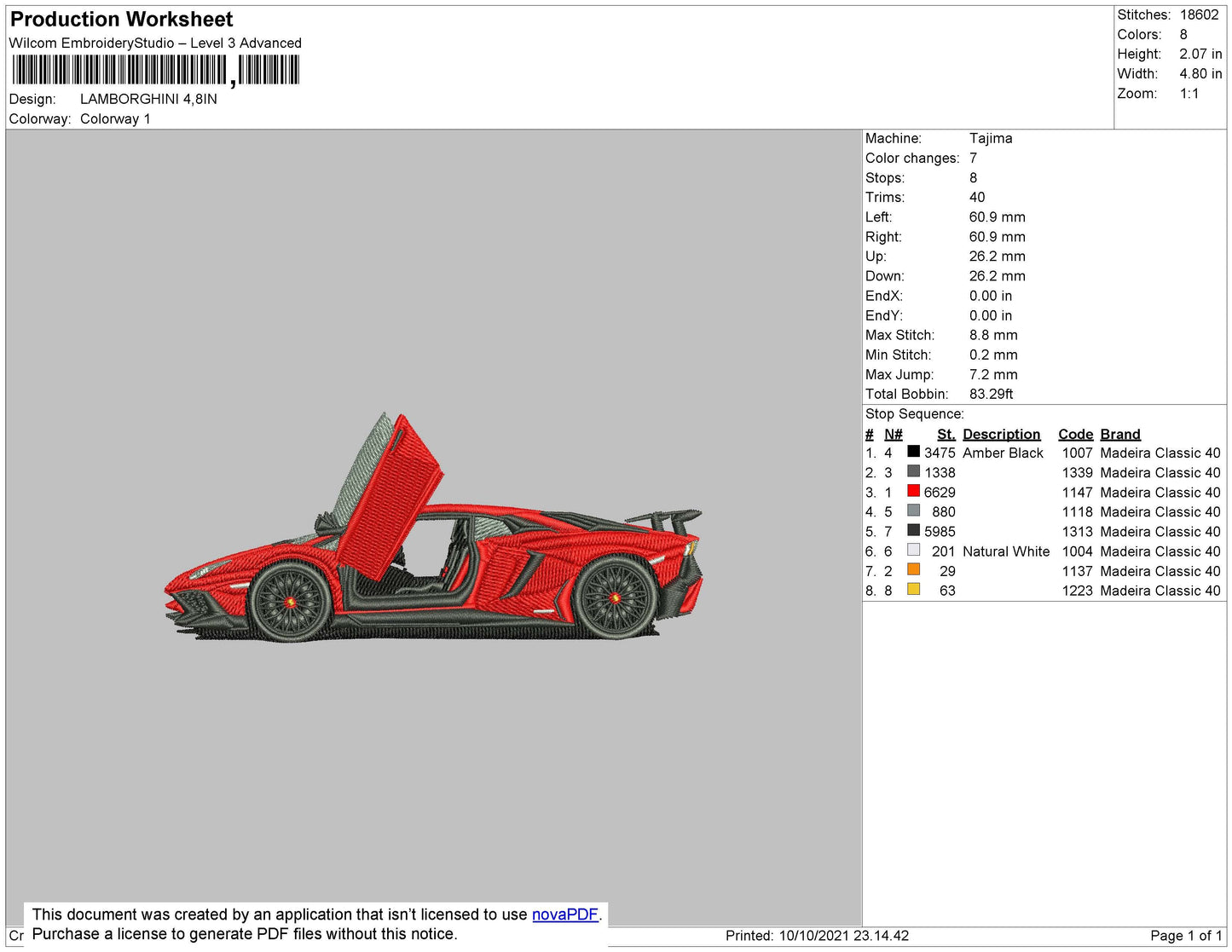Viewport: 1232px width, 952px height.
Task: Click the Lamborghini embroidery design preview
Action: click(433, 528)
